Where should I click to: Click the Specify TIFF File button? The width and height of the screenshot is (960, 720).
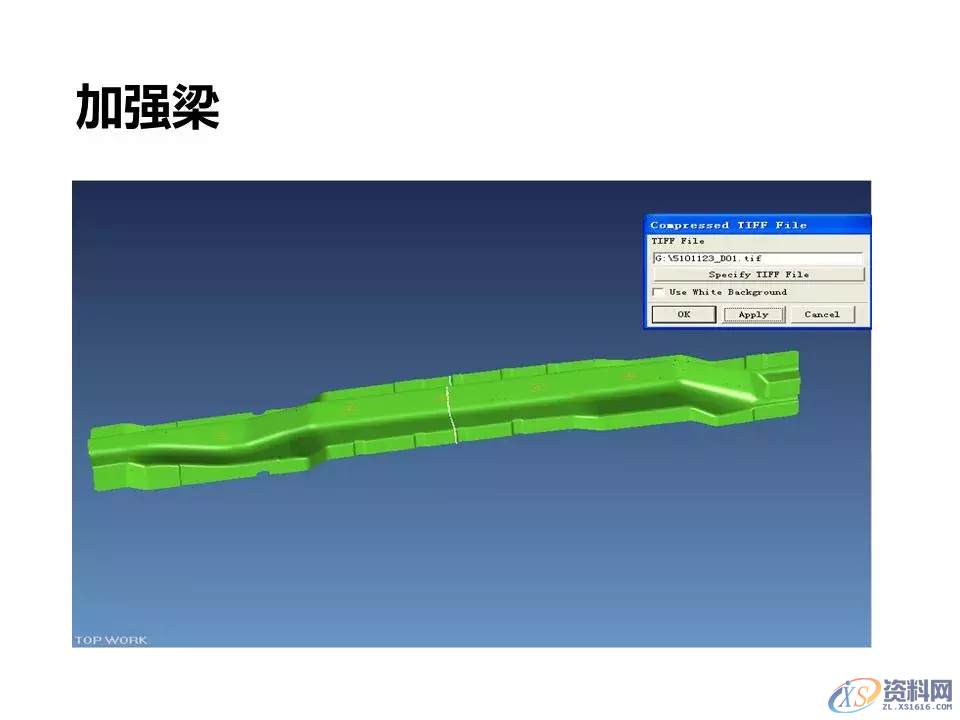757,274
